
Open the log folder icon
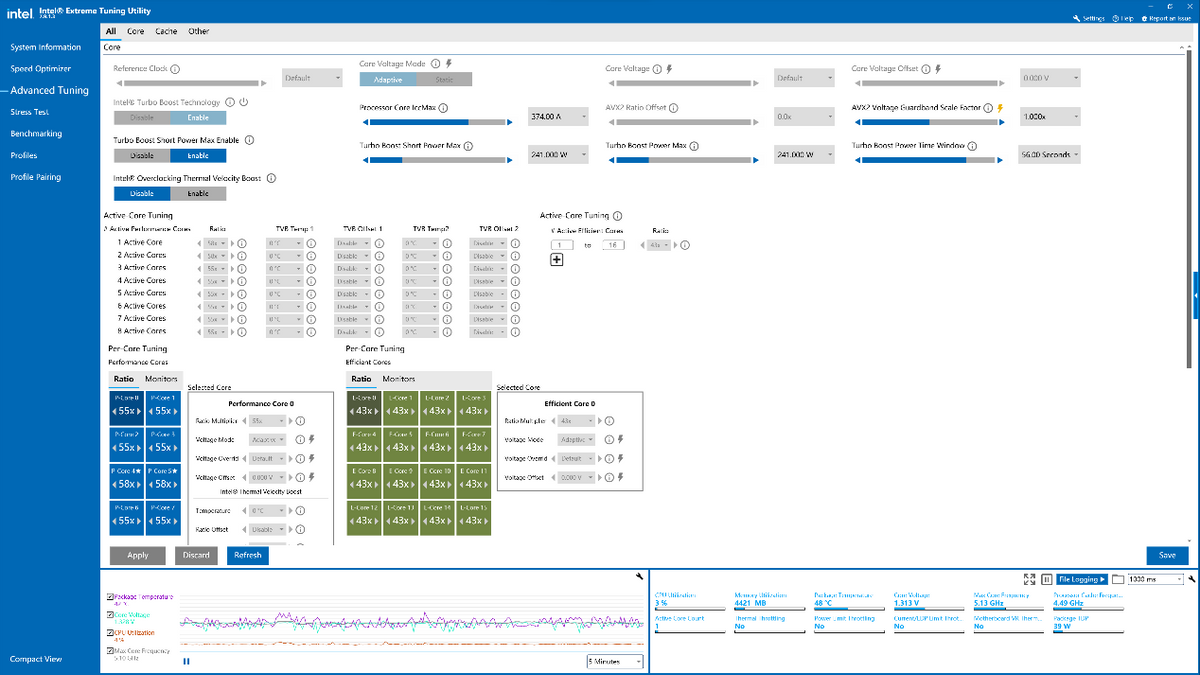(x=1117, y=579)
